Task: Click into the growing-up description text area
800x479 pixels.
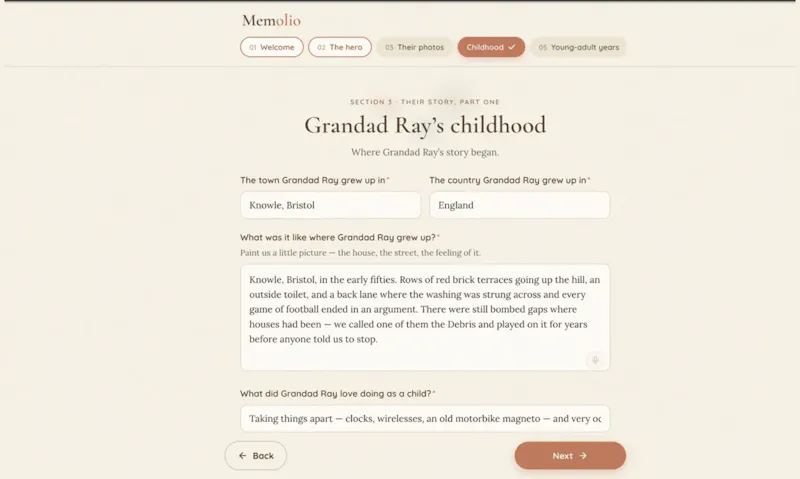Action: point(425,317)
